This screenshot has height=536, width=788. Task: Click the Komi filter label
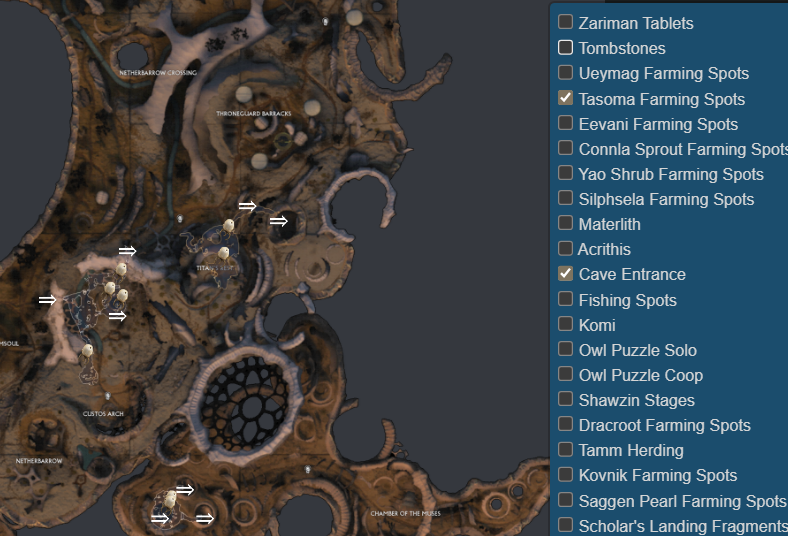pos(597,325)
